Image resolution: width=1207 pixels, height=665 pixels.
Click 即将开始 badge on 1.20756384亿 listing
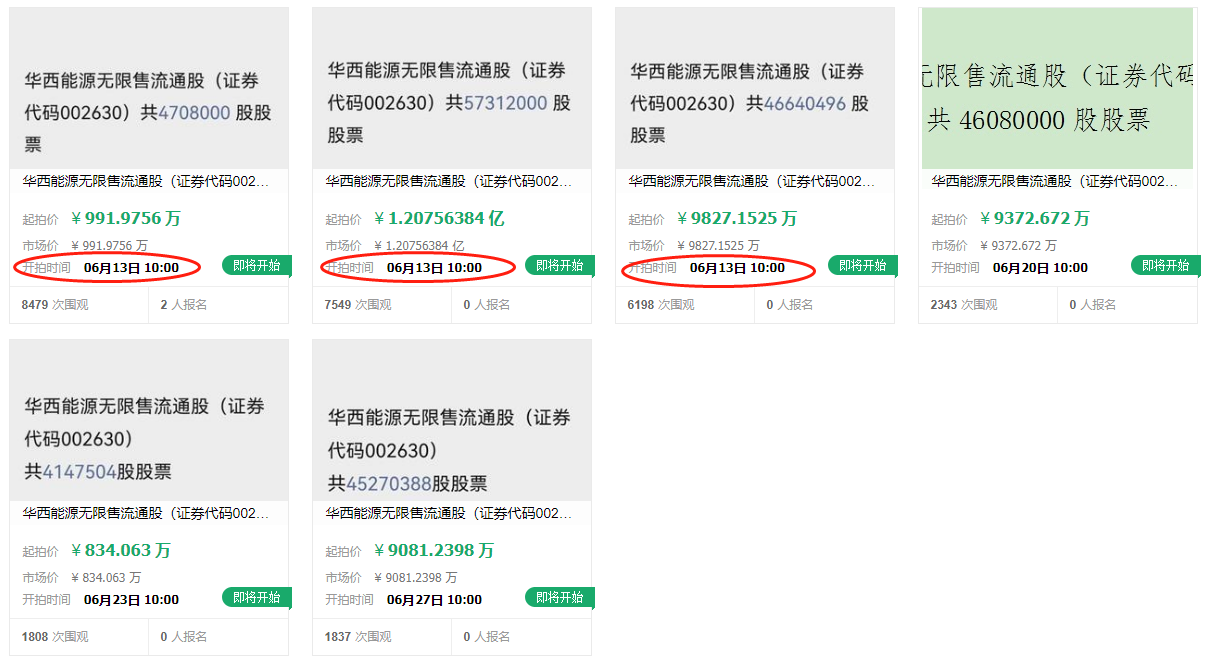[559, 266]
